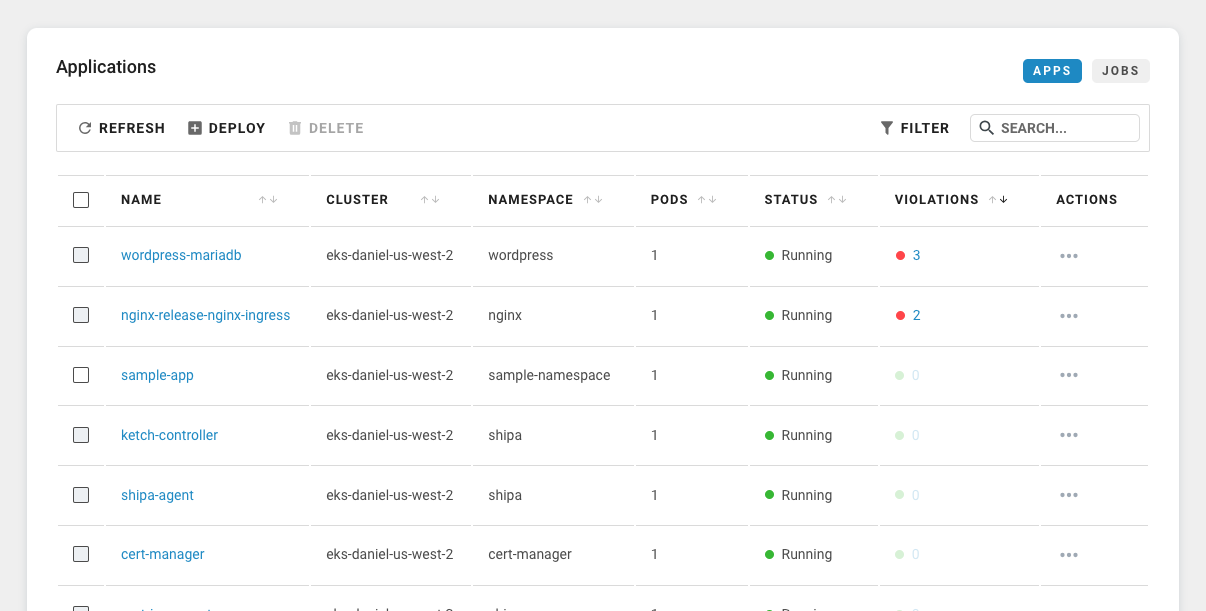The width and height of the screenshot is (1206, 611).
Task: Click the 0 violations count for shipa-agent
Action: [x=916, y=495]
